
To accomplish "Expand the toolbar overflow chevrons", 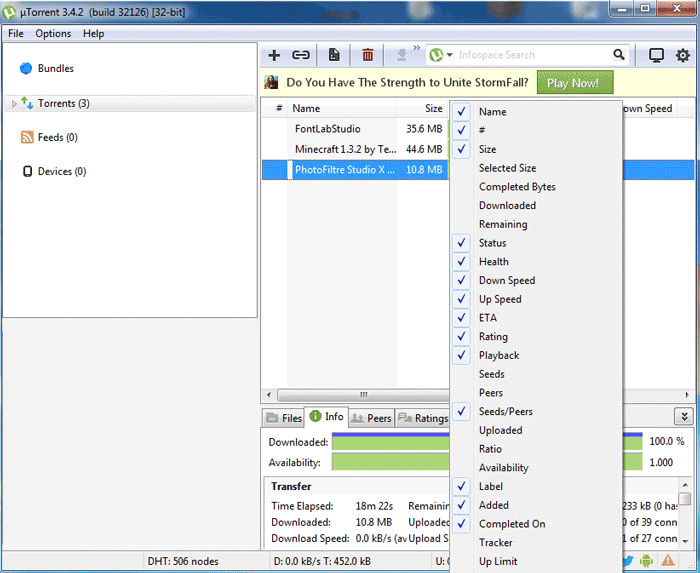I will pyautogui.click(x=417, y=48).
